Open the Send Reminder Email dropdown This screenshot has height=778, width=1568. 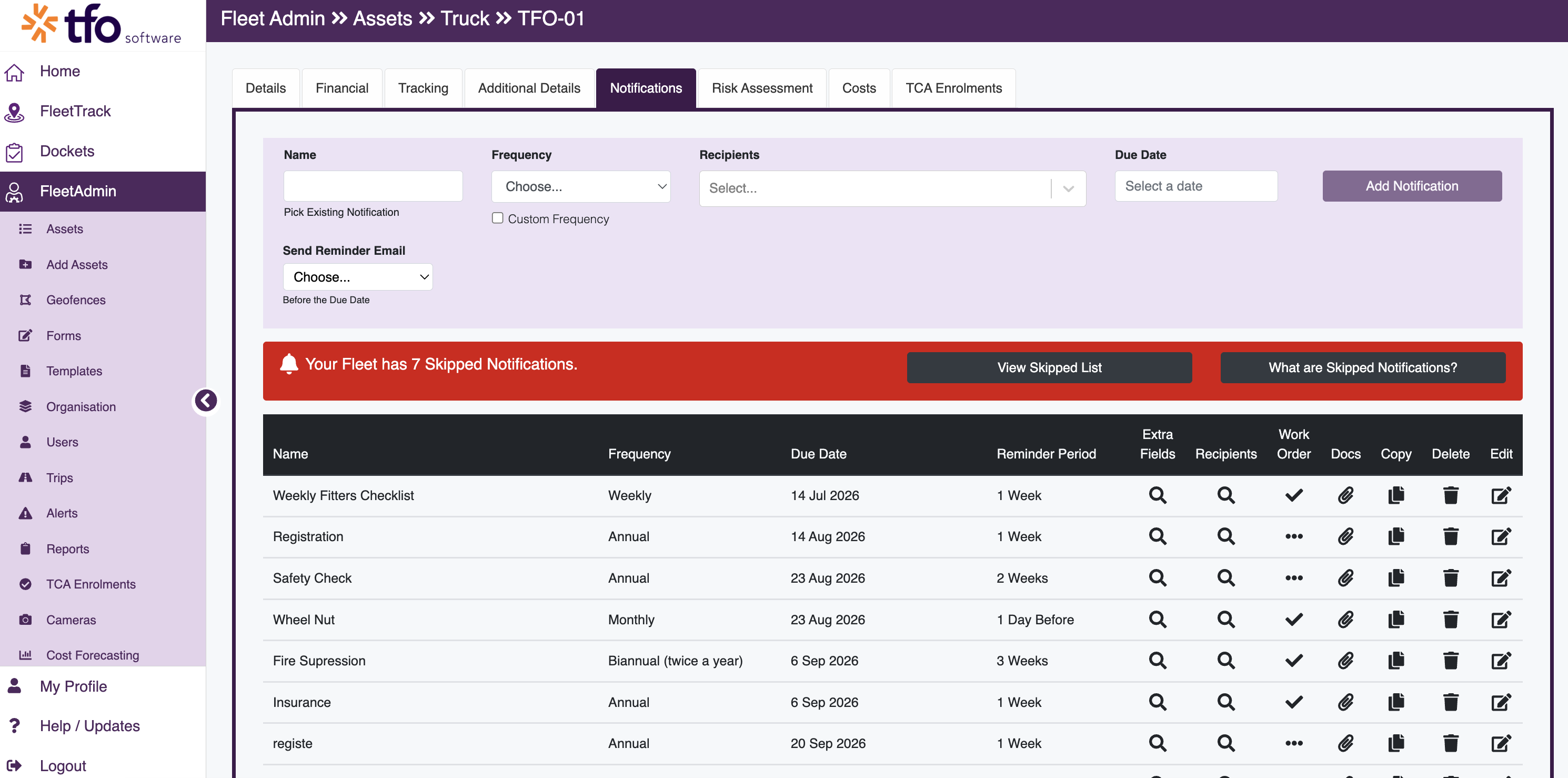click(x=358, y=277)
